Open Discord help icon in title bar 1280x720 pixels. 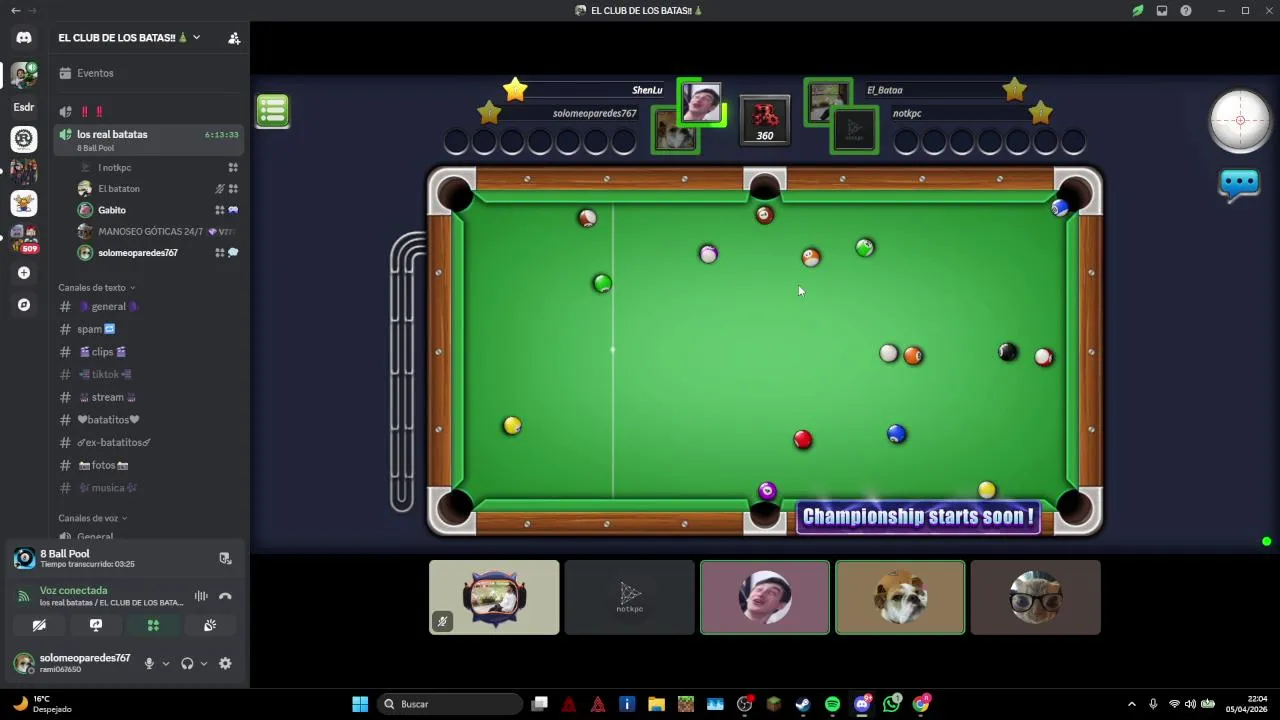(x=1186, y=11)
